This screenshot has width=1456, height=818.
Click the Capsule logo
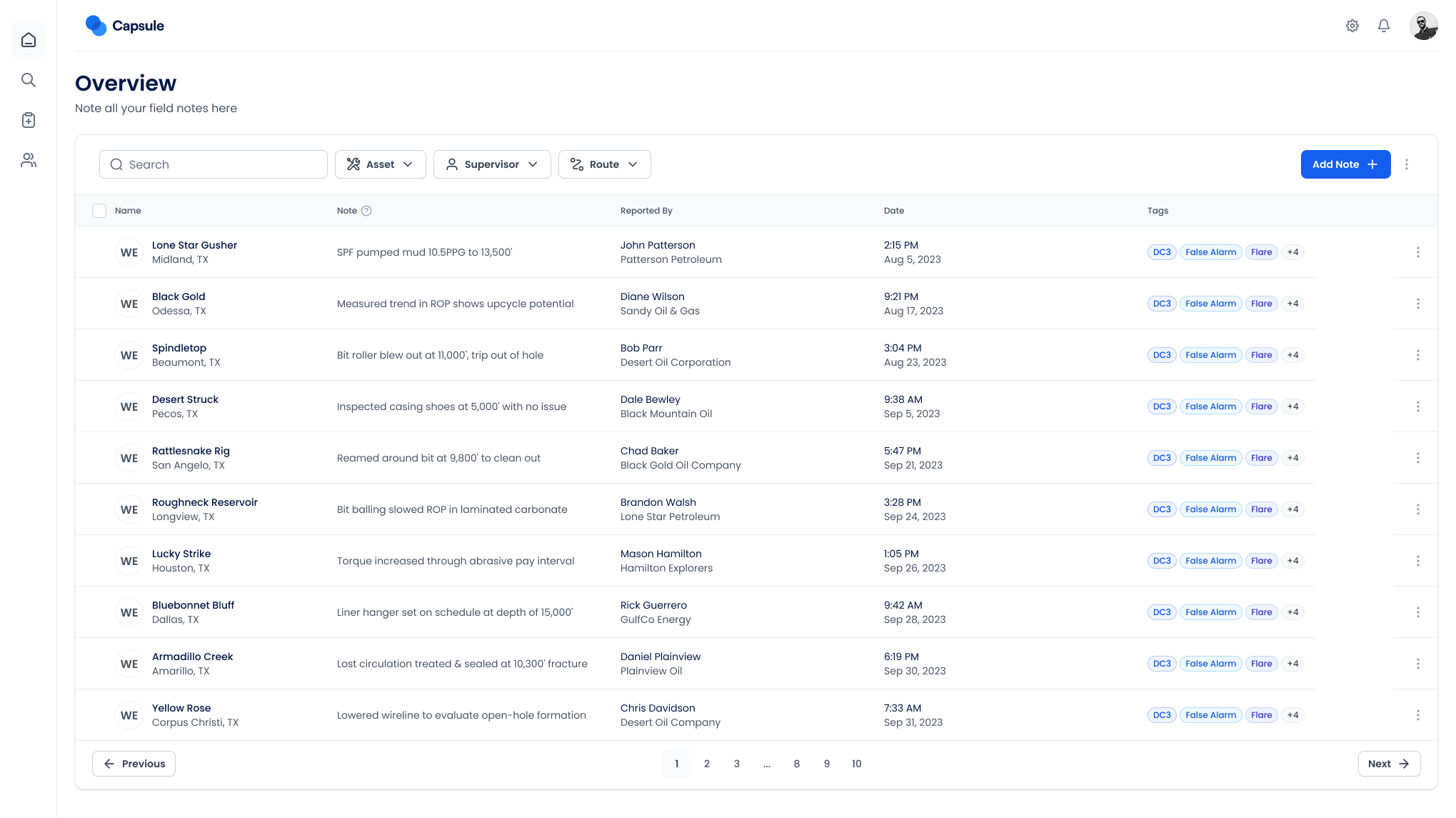pyautogui.click(x=125, y=25)
